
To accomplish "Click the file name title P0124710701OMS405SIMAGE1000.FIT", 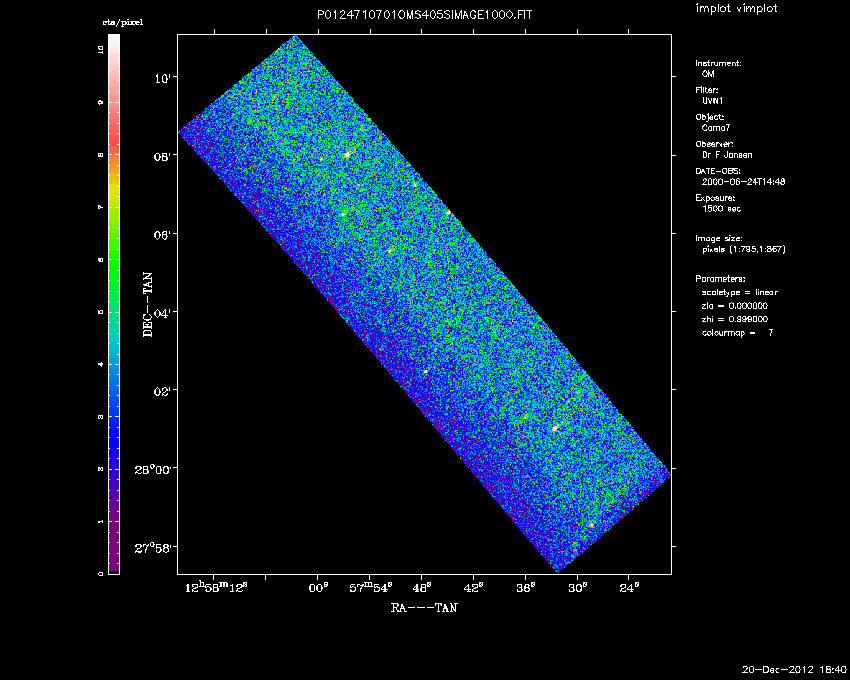I will tap(424, 15).
